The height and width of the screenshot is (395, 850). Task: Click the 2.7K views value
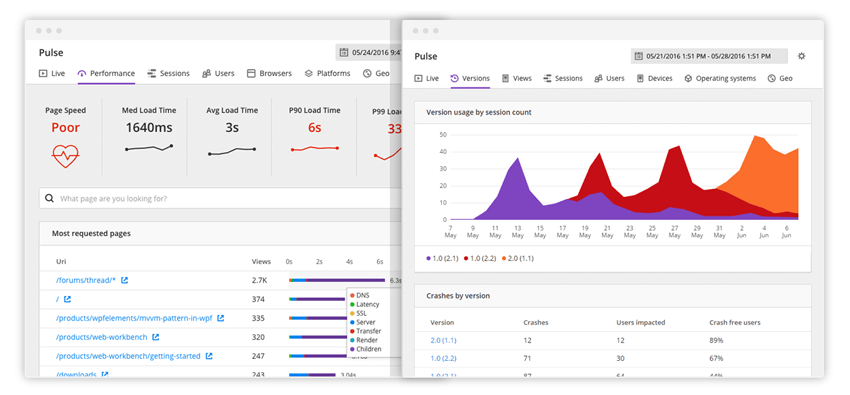click(259, 280)
